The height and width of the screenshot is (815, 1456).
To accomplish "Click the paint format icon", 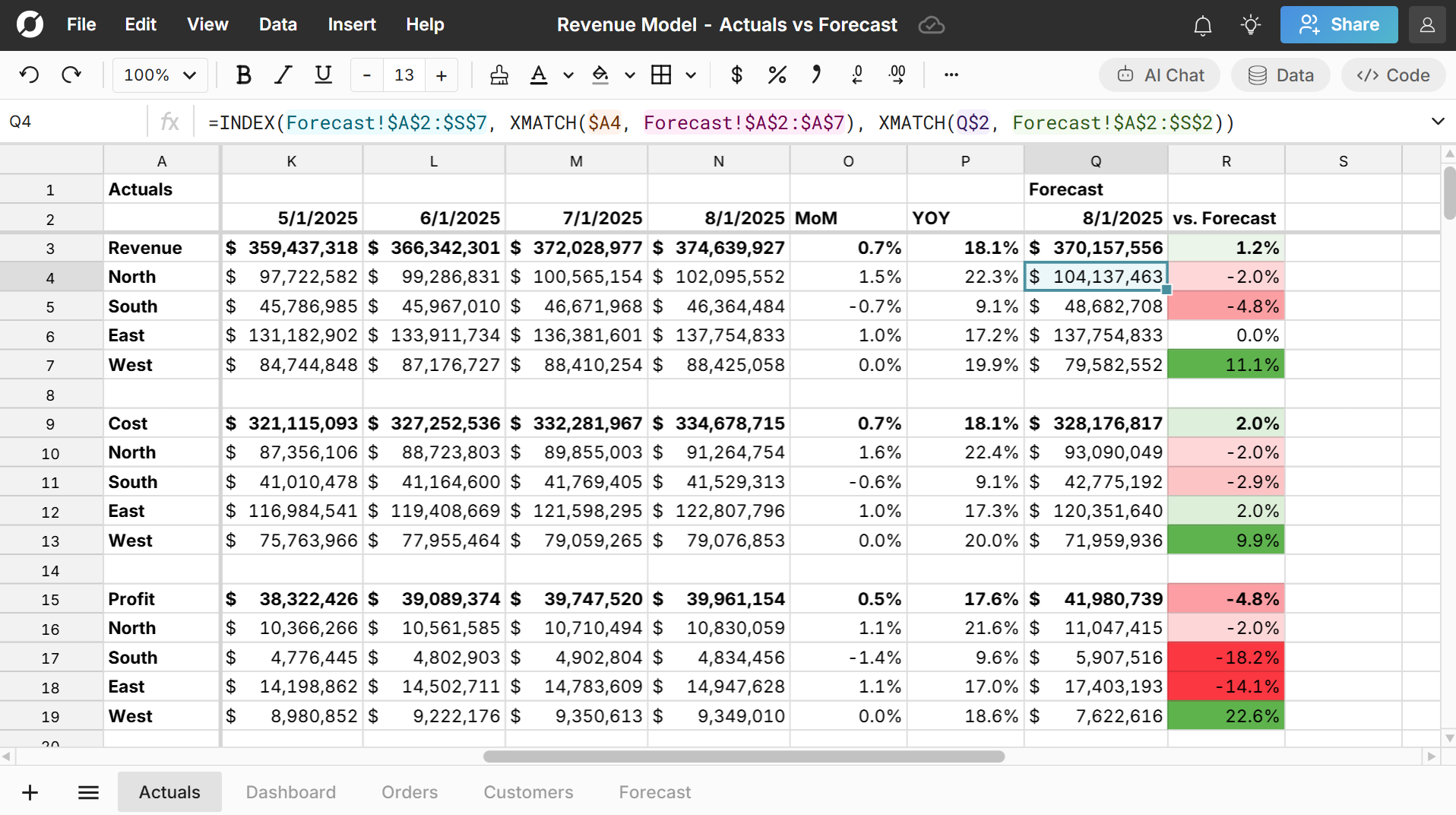I will [499, 75].
